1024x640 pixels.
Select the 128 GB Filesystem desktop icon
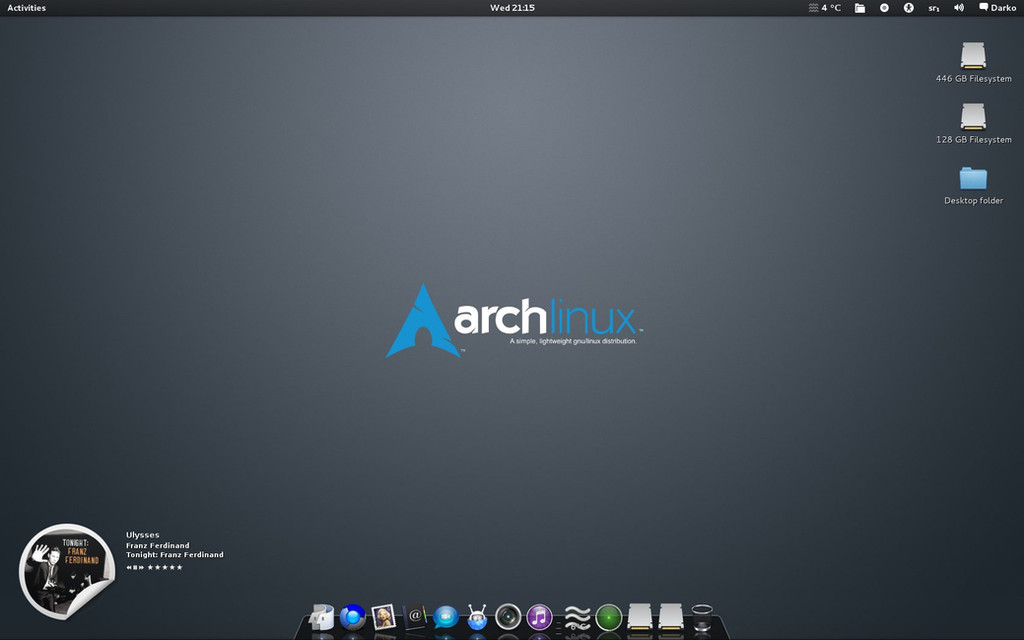973,123
